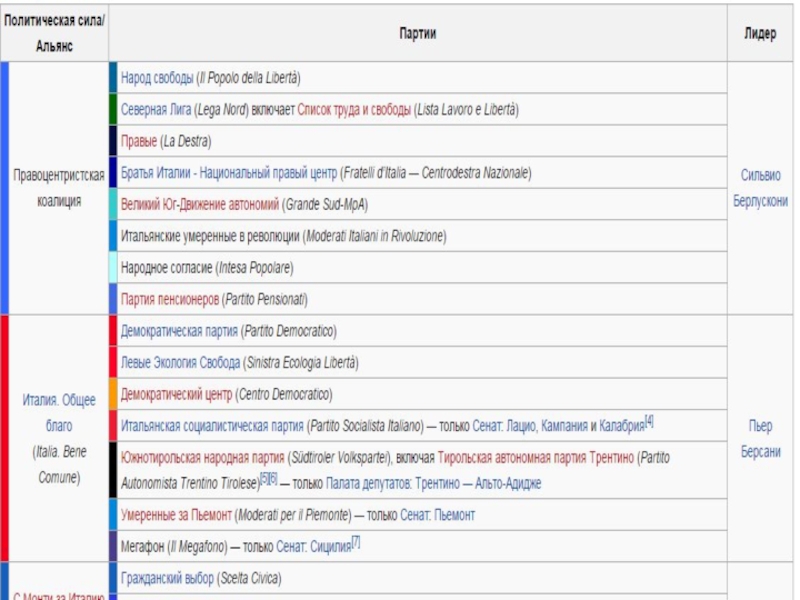Image resolution: width=800 pixels, height=600 pixels.
Task: Open Южнотирольская народная партия link
Action: click(203, 458)
